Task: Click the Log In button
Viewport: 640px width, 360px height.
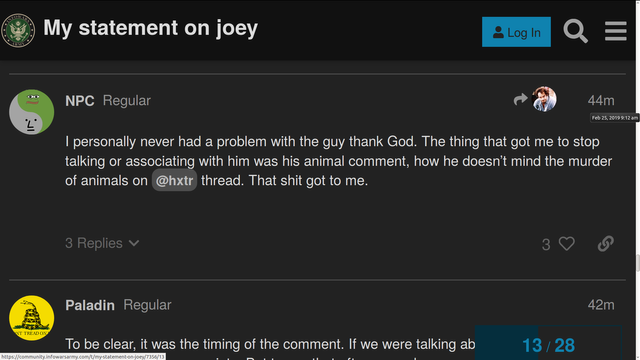Action: [516, 32]
